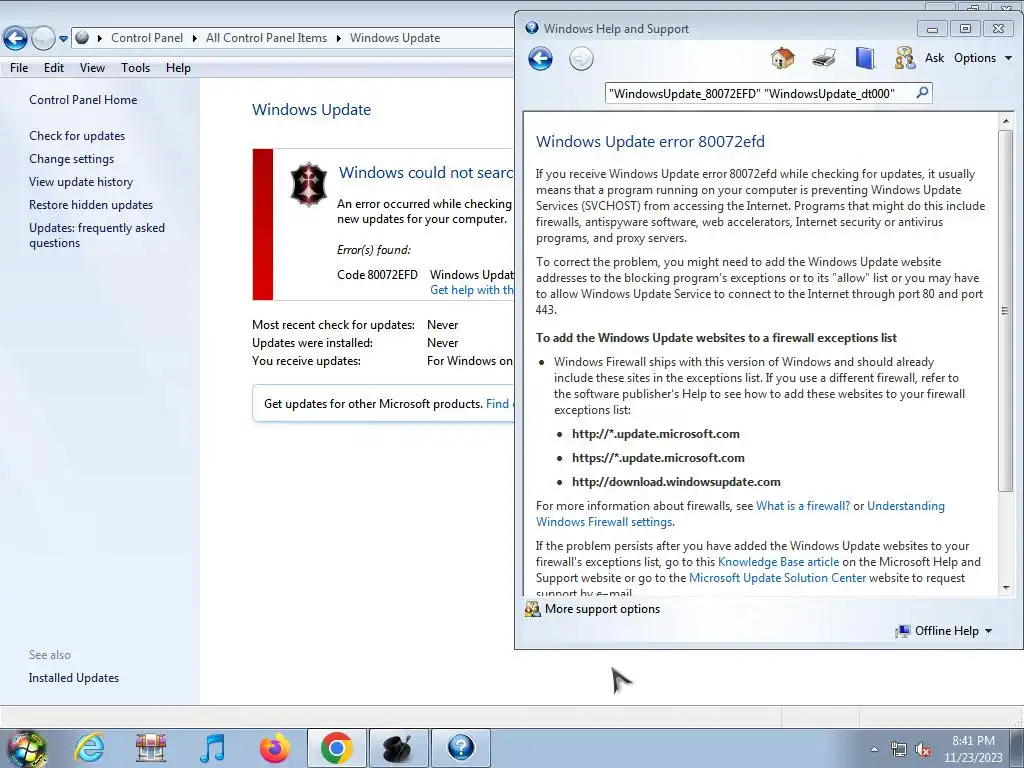Click Find link for other Microsoft products

[499, 404]
